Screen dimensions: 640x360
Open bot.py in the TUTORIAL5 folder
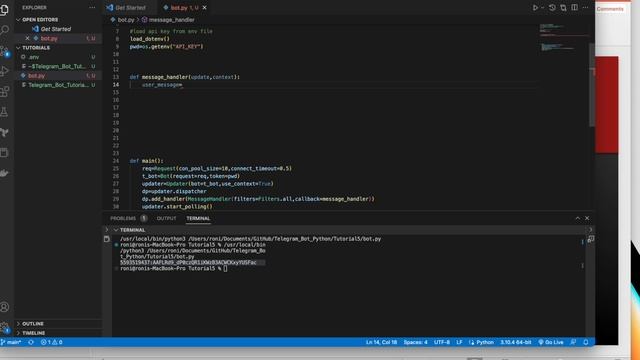[36, 76]
